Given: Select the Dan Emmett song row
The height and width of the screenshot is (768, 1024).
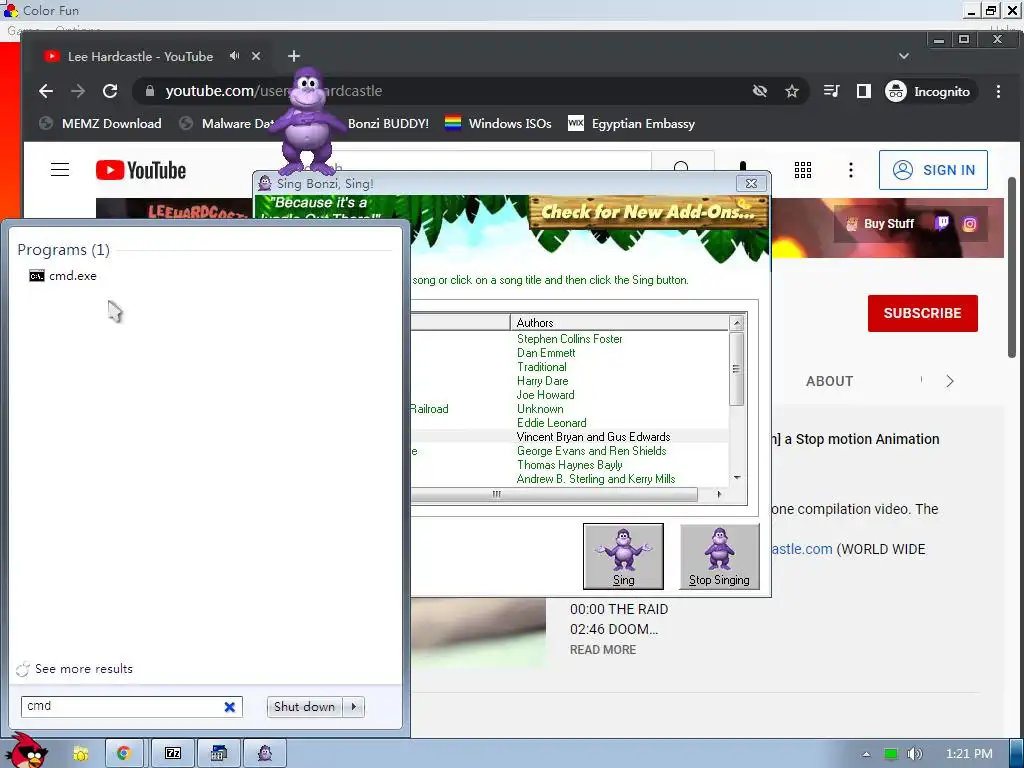Looking at the screenshot, I should point(569,353).
